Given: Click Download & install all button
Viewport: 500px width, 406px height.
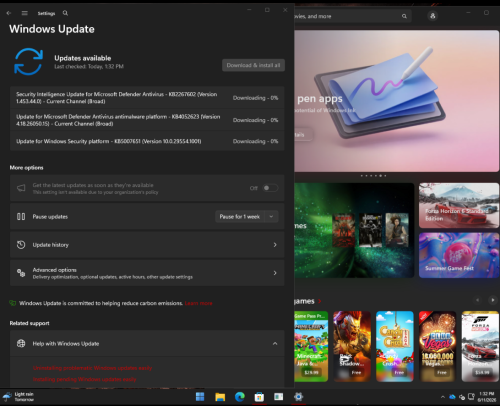Looking at the screenshot, I should pos(253,65).
